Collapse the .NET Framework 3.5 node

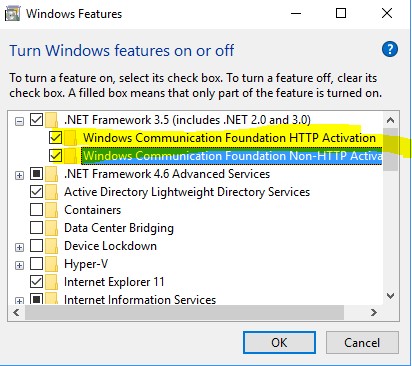[x=20, y=121]
